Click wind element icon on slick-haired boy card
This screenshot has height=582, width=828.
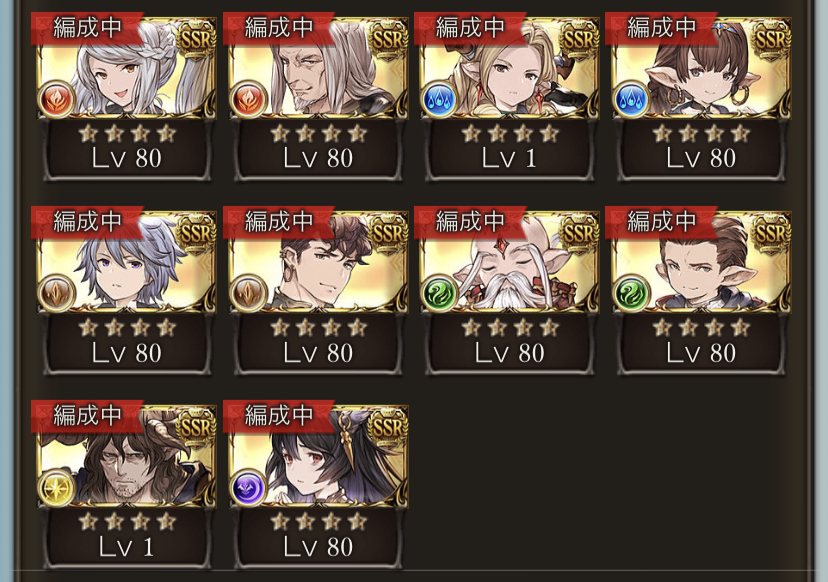pyautogui.click(x=631, y=293)
